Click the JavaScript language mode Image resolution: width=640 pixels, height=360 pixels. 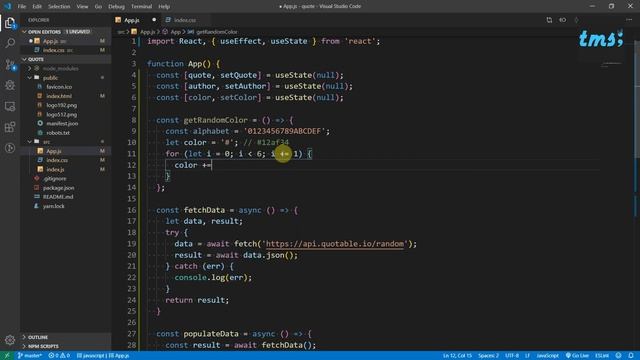tap(547, 356)
